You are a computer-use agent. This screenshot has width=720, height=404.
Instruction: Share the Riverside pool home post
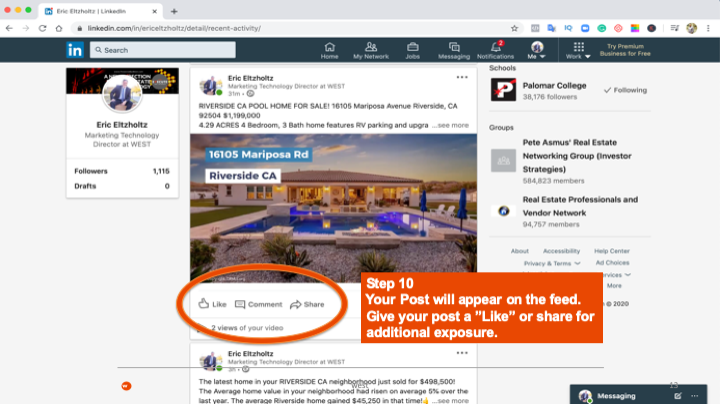click(307, 304)
